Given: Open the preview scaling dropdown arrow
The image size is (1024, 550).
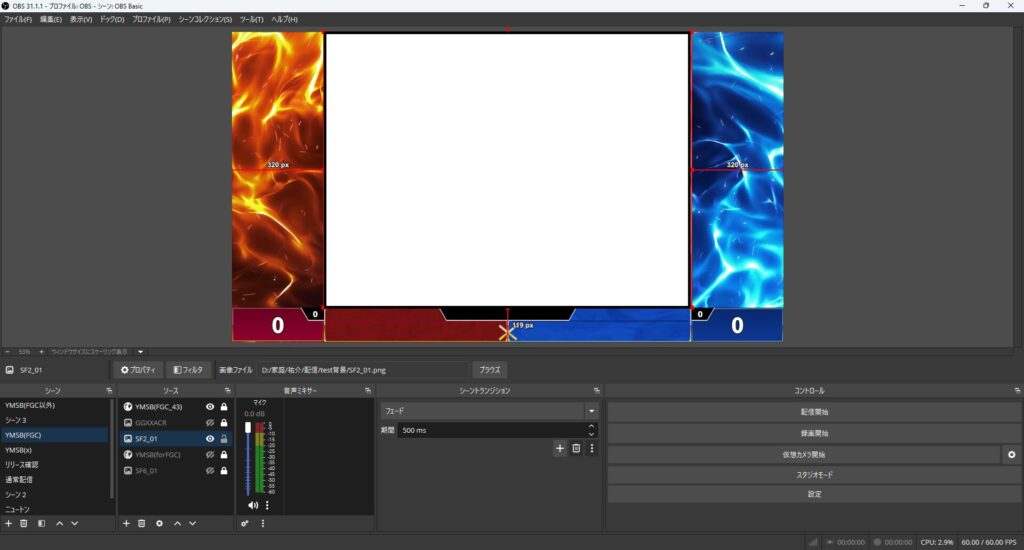Looking at the screenshot, I should coord(140,351).
